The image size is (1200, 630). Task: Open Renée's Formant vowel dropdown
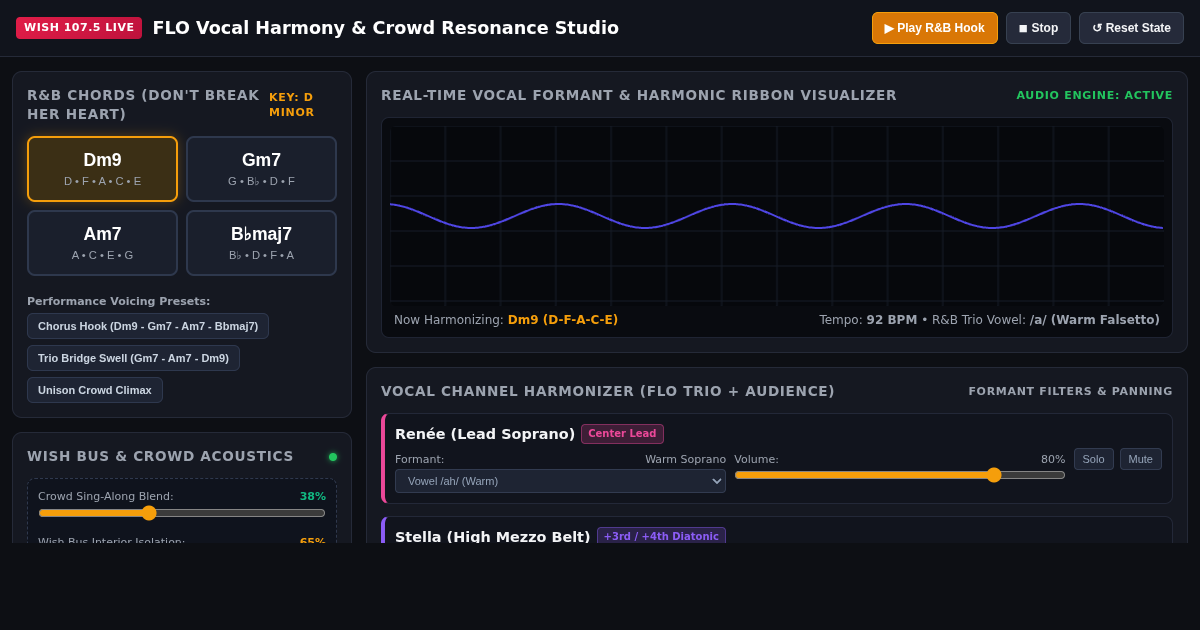tap(560, 481)
